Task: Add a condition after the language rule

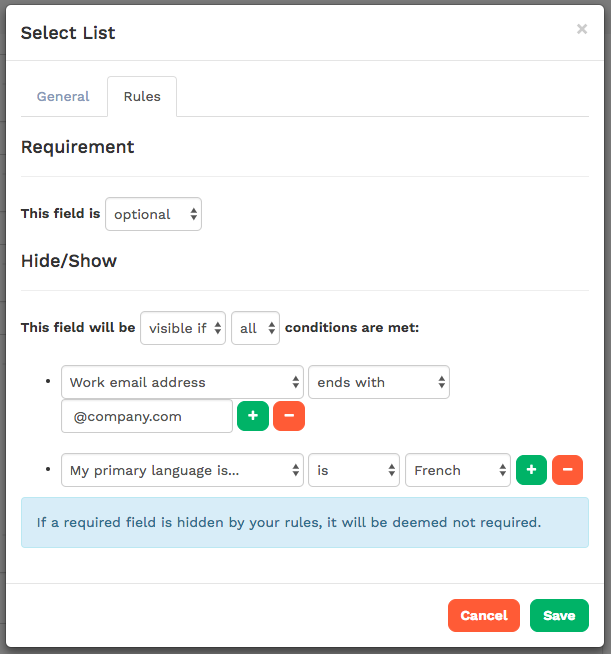Action: coord(531,470)
